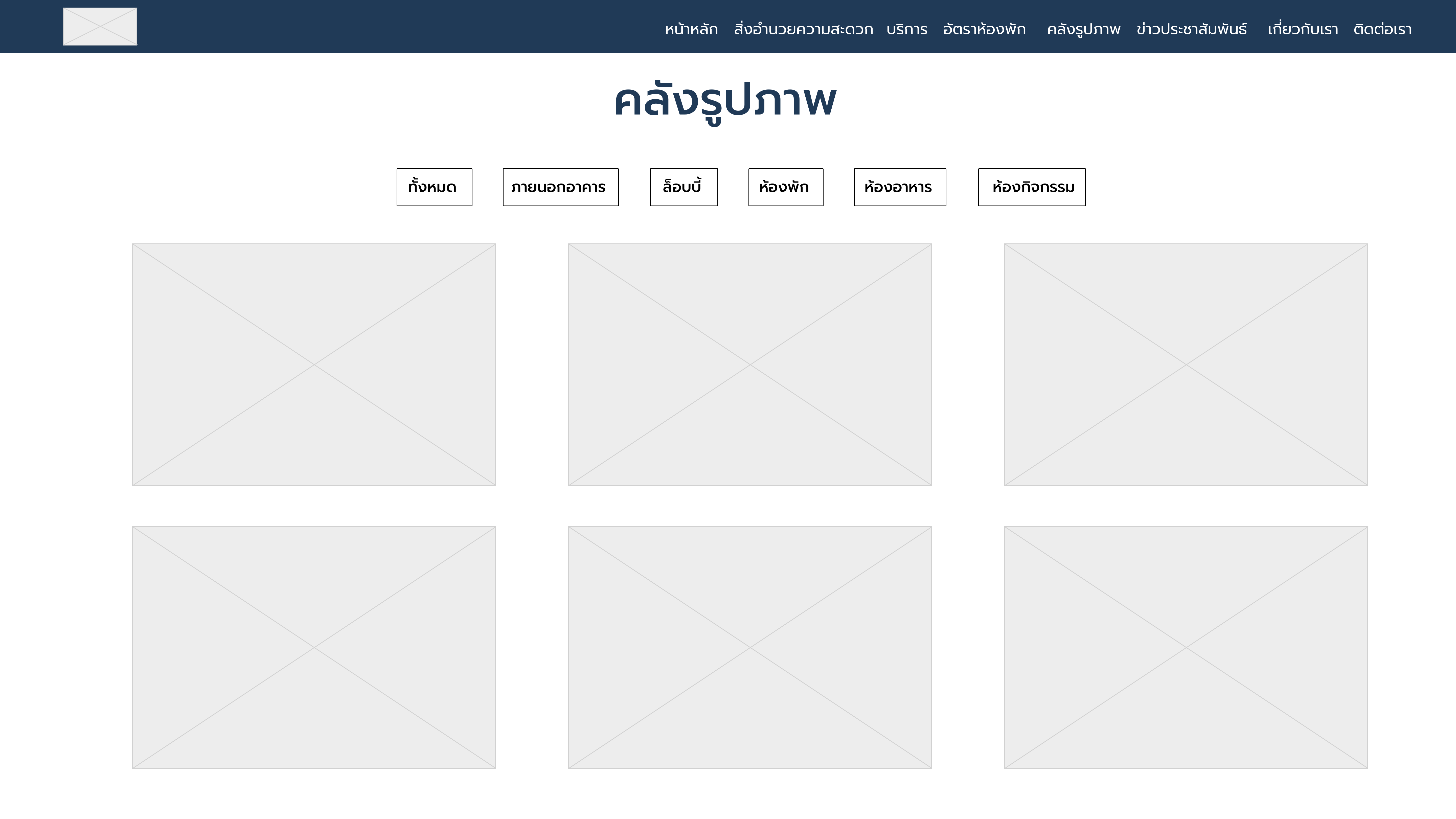
Task: Click the logo placeholder in the header
Action: pyautogui.click(x=100, y=27)
